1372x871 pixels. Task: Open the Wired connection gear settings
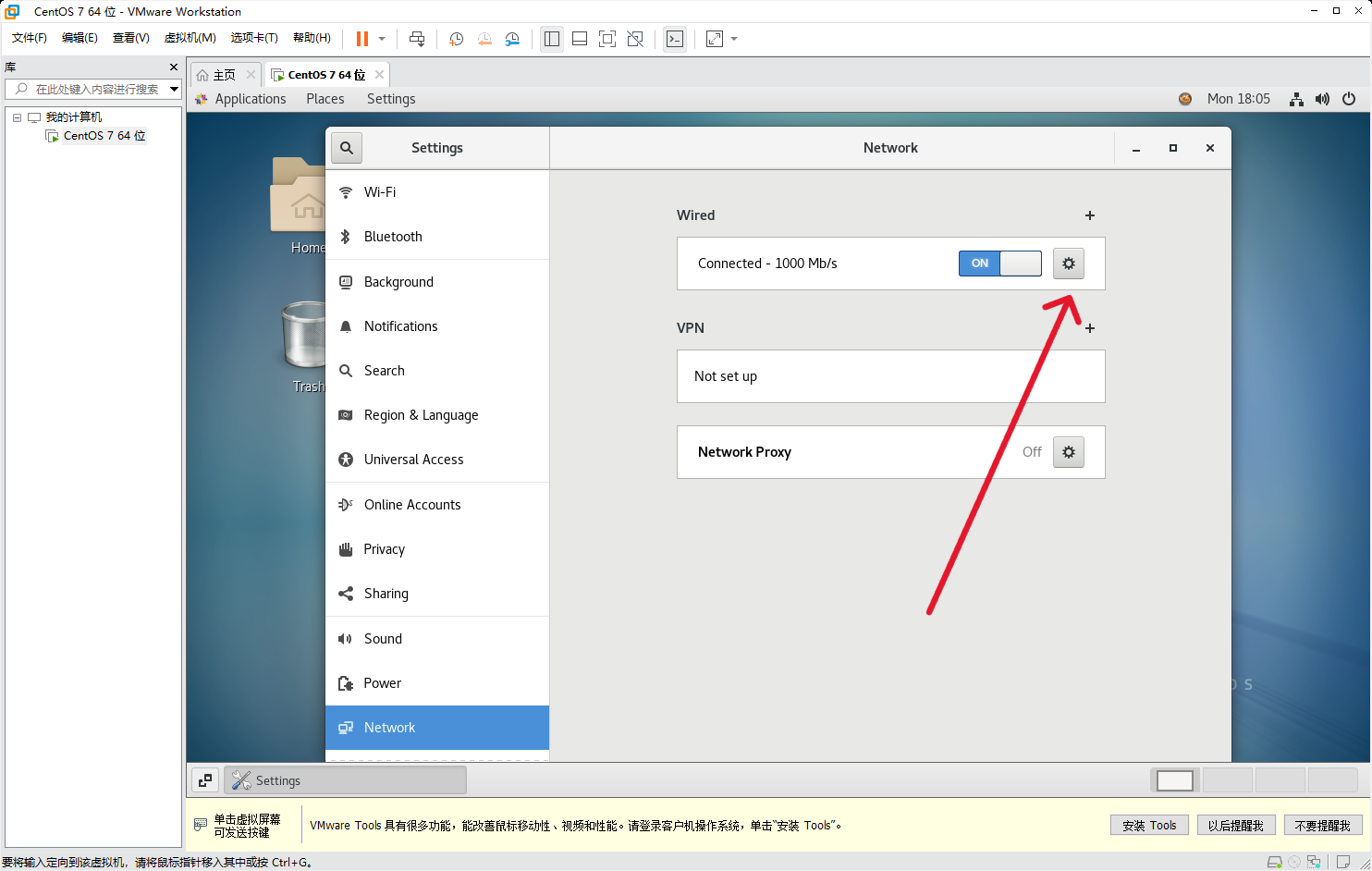1069,264
